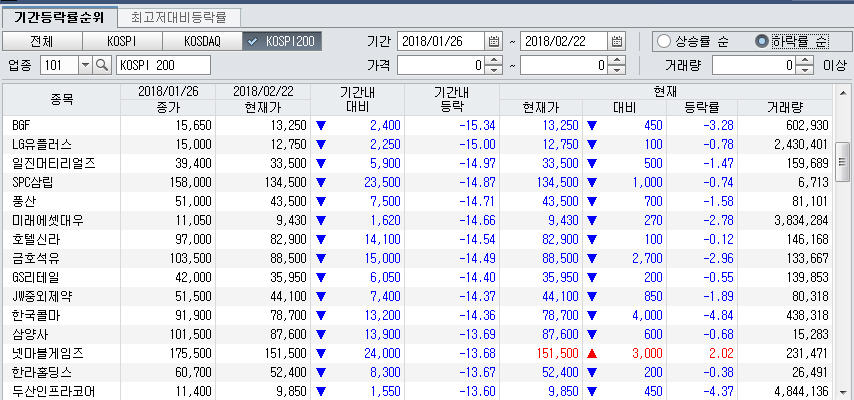Viewport: 854px width, 400px height.
Task: Select the 일진머티리얼즈 stock row
Action: [x=418, y=163]
